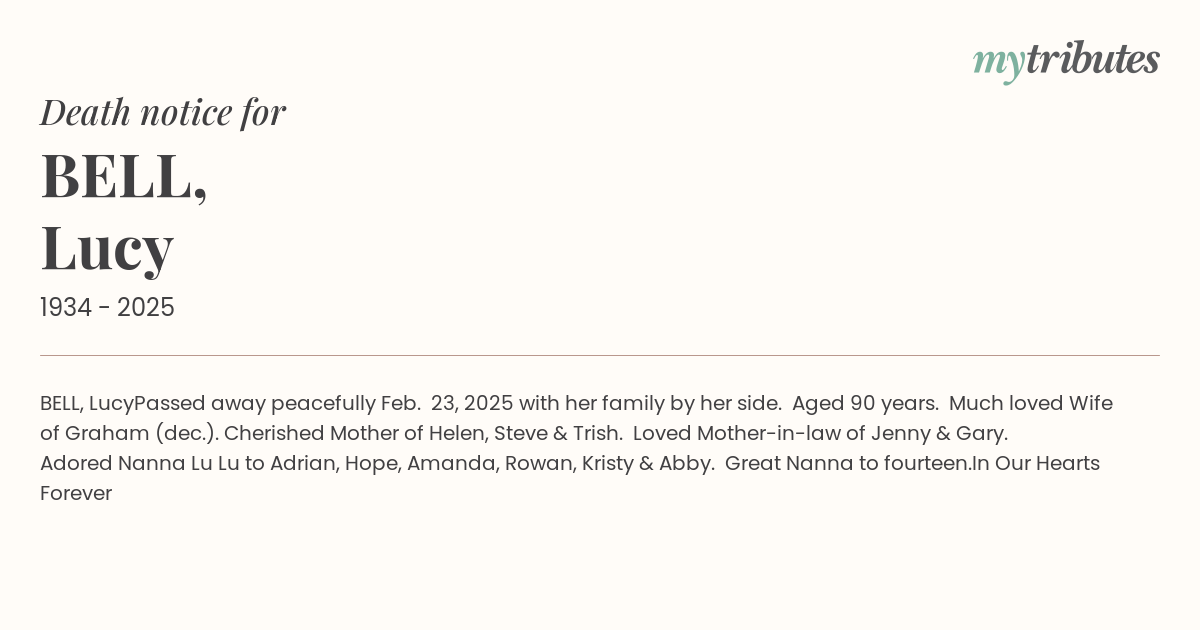Click "Loved Mother-in-law of Jenny & Gary"

820,434
